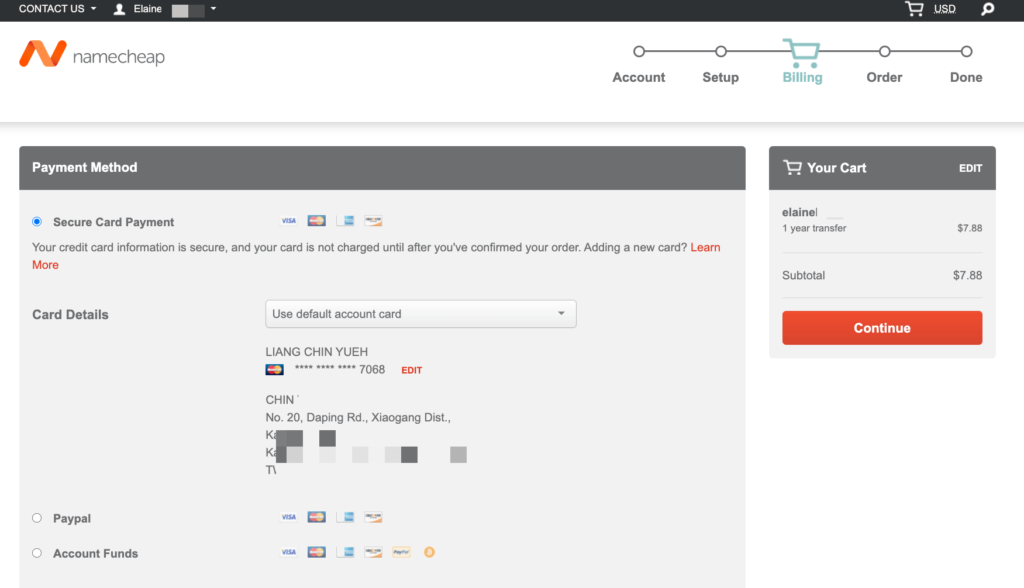Click the Discover icon in the Paypal row
The height and width of the screenshot is (588, 1024).
click(373, 517)
